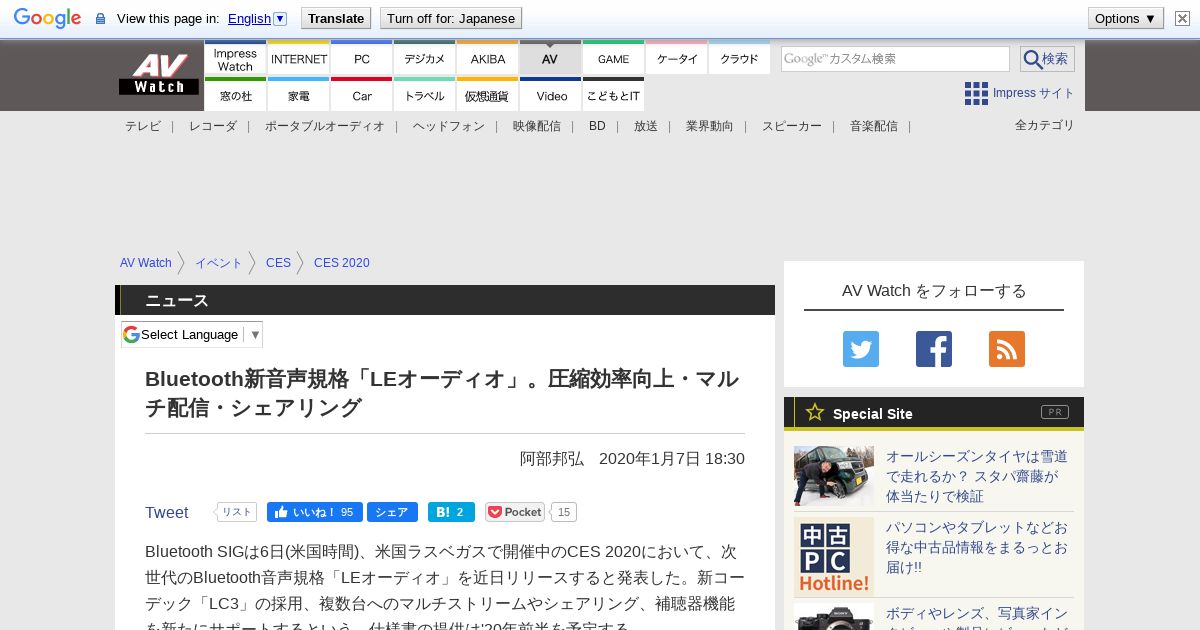Open 全カテゴリ link
The height and width of the screenshot is (630, 1200).
tap(1045, 125)
